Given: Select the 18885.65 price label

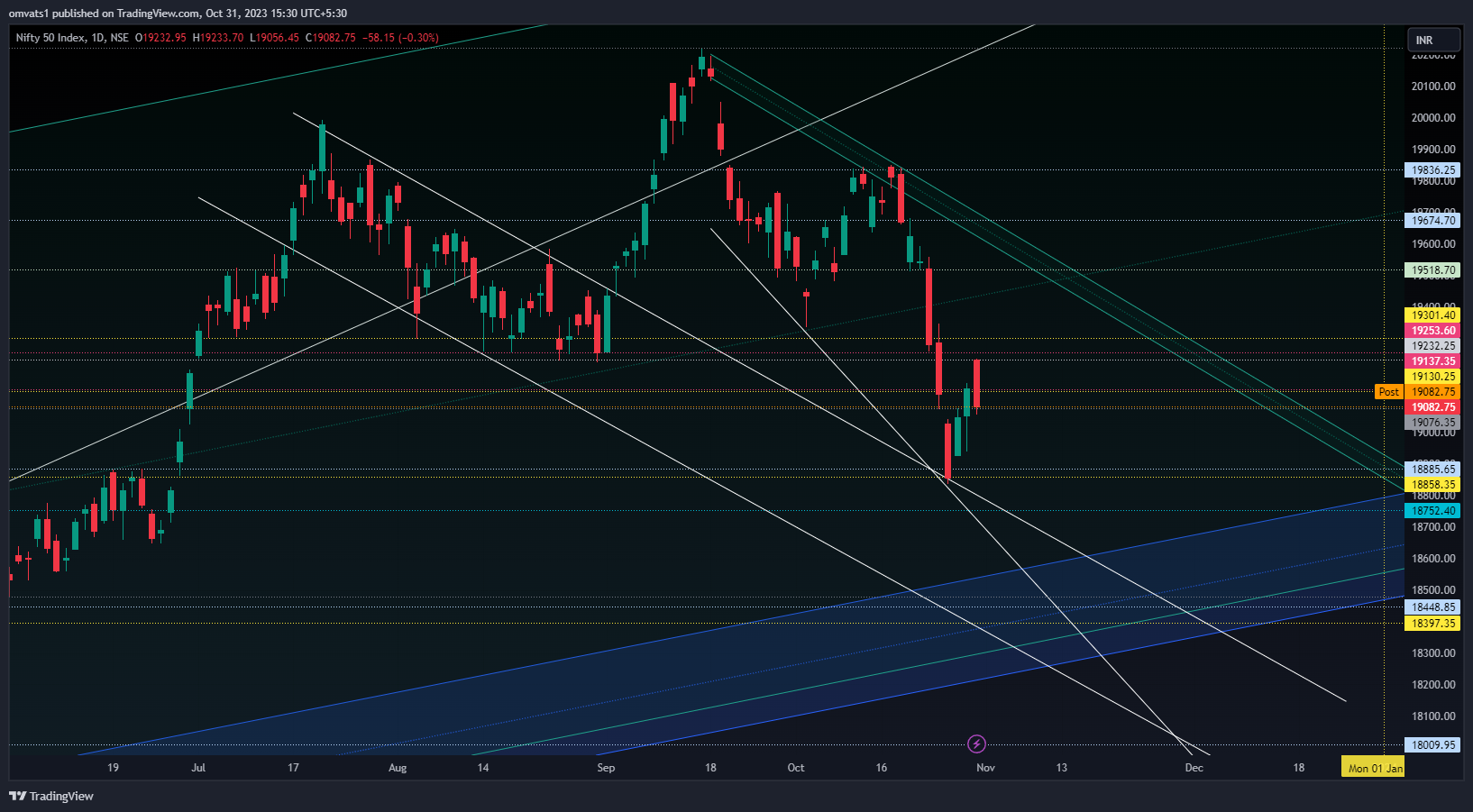Looking at the screenshot, I should coord(1432,469).
